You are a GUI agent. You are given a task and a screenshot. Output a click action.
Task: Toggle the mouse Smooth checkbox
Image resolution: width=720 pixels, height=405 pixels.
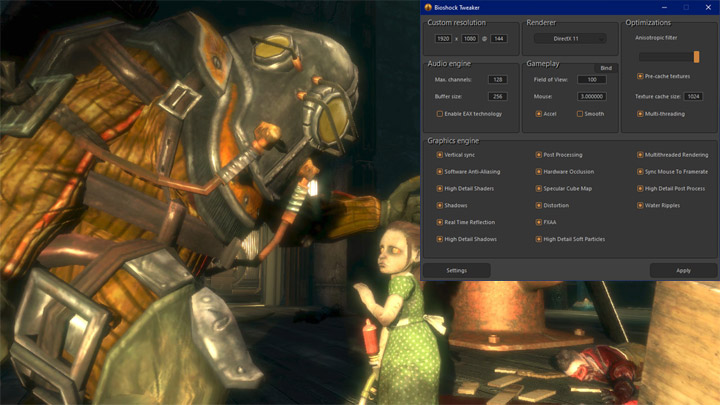pos(579,114)
